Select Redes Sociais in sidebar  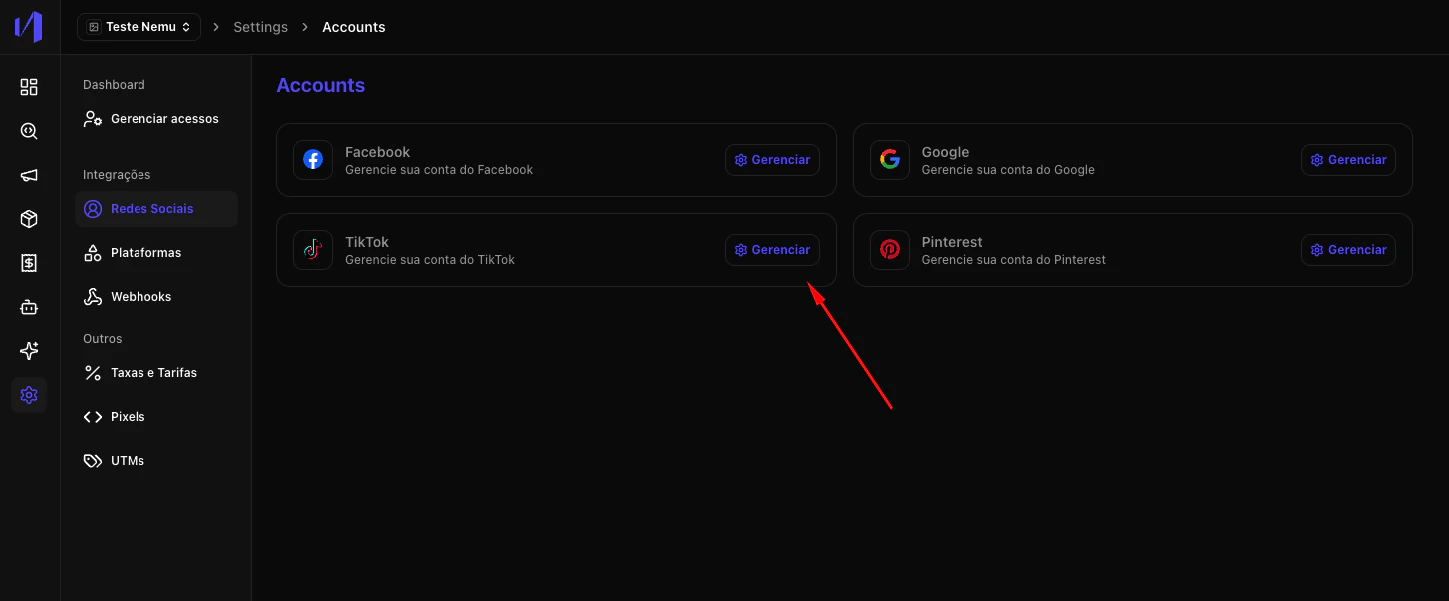pos(156,209)
